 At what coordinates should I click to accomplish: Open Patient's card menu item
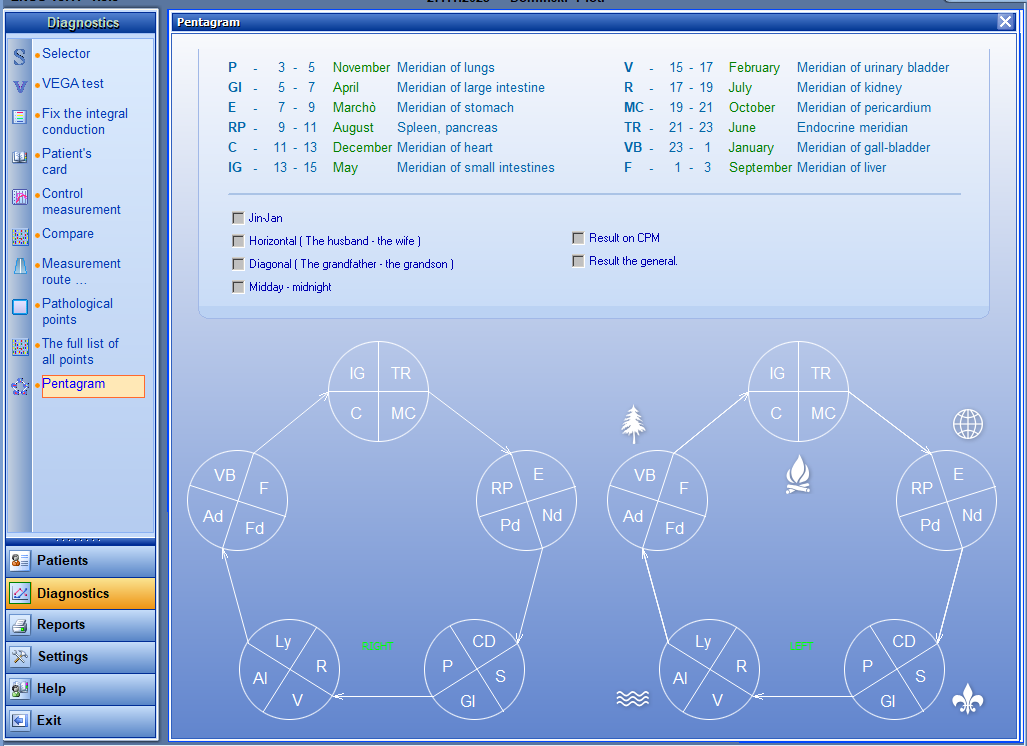(67, 161)
